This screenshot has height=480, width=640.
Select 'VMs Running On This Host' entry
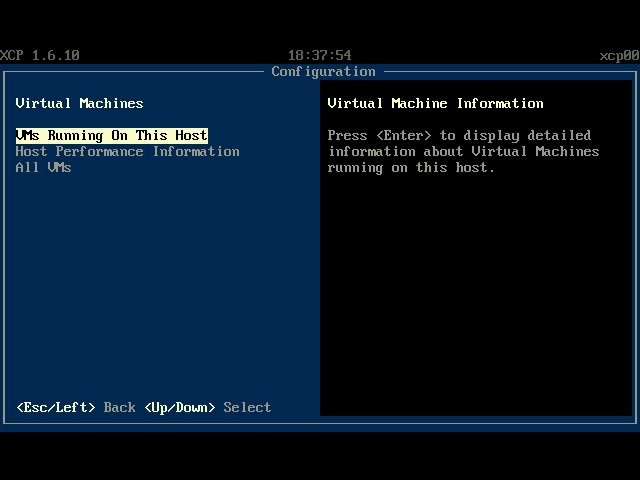pos(111,136)
